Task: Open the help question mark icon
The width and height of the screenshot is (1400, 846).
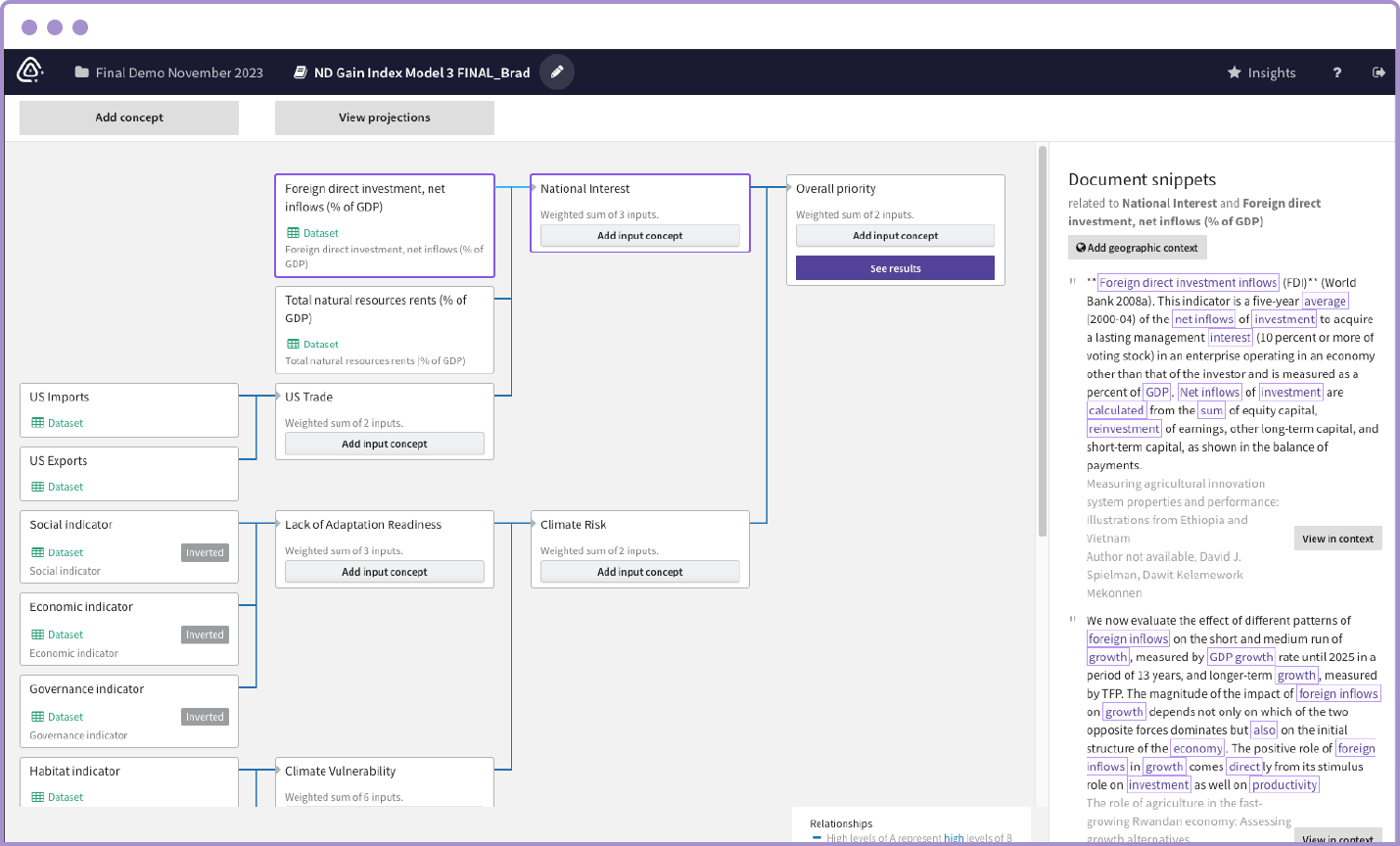Action: point(1336,72)
